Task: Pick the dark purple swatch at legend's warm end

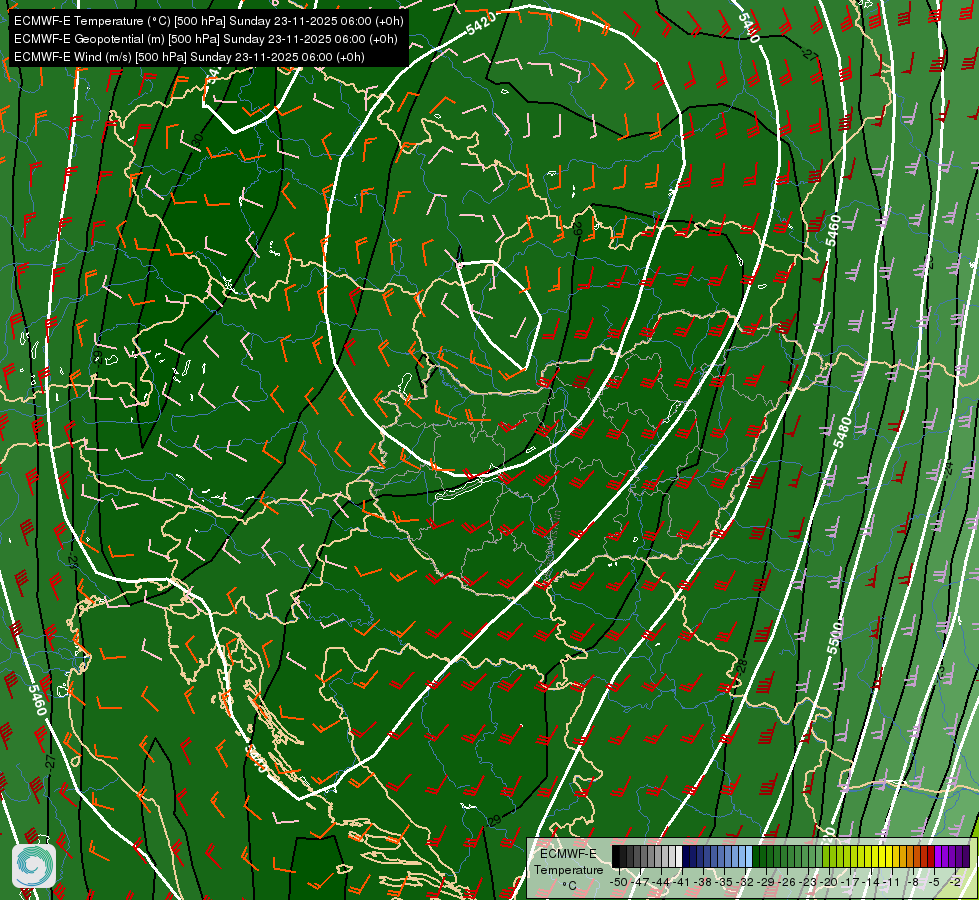Action: click(966, 856)
